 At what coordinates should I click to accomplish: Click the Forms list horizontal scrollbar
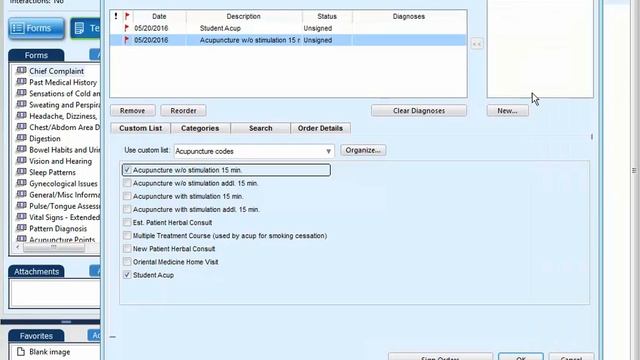pos(54,247)
